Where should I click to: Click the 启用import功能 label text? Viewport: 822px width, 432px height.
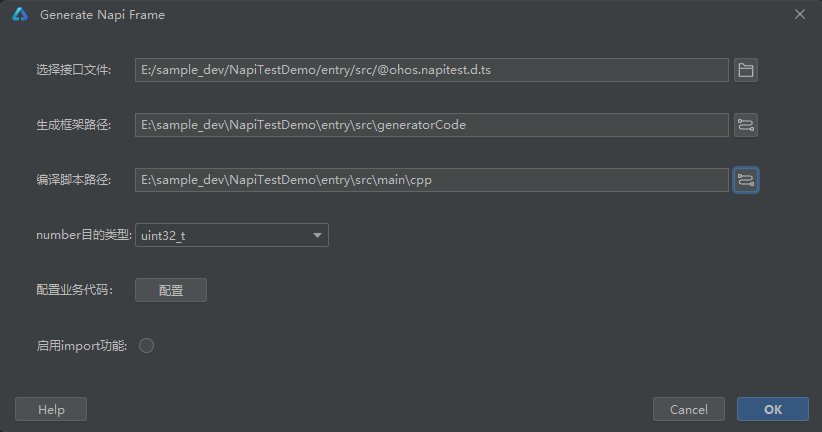[x=81, y=346]
